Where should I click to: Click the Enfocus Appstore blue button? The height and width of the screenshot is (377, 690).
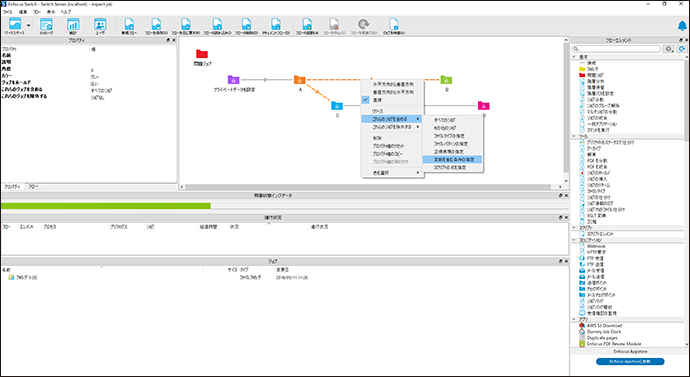click(x=630, y=362)
